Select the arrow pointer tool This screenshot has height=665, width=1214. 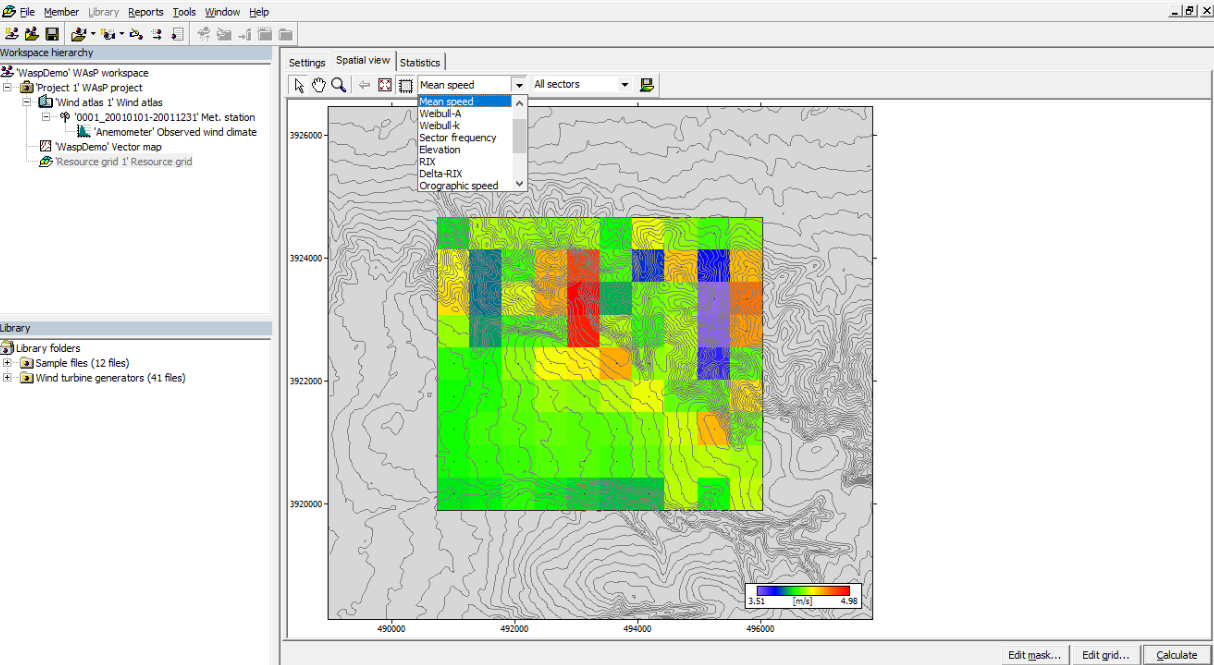pos(298,85)
